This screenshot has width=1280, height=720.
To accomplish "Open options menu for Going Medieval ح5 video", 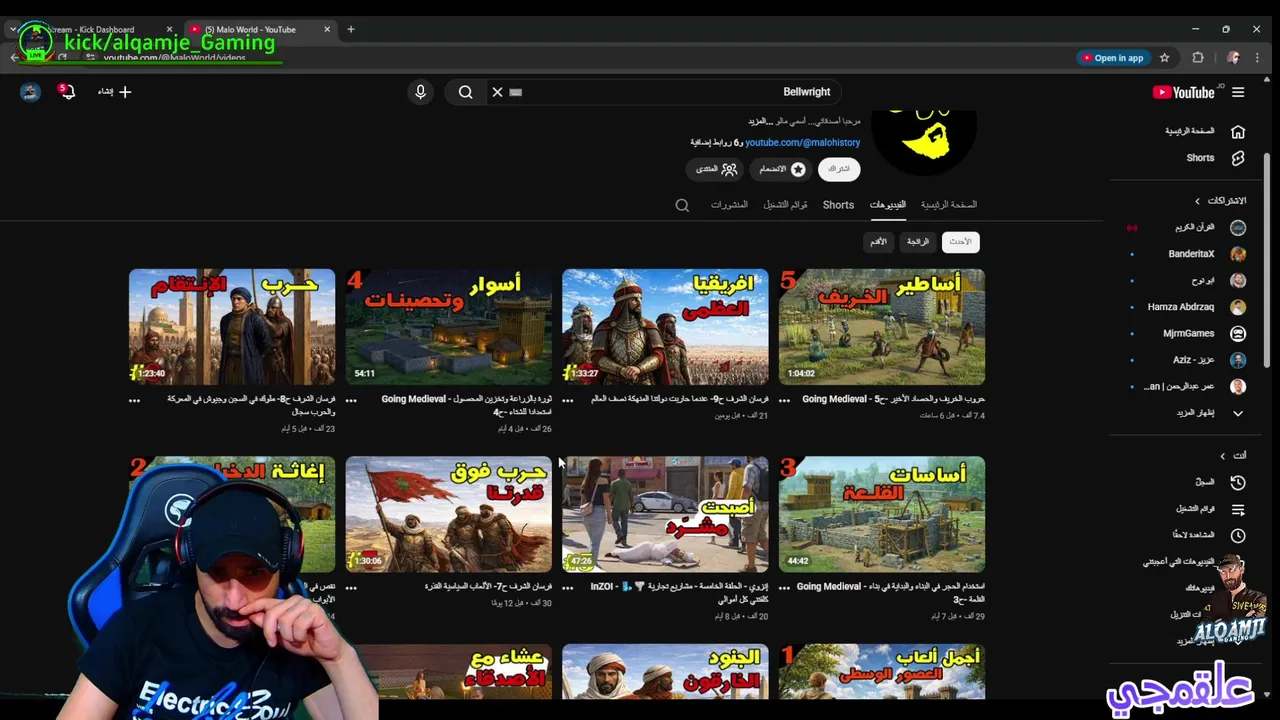I will tap(784, 400).
